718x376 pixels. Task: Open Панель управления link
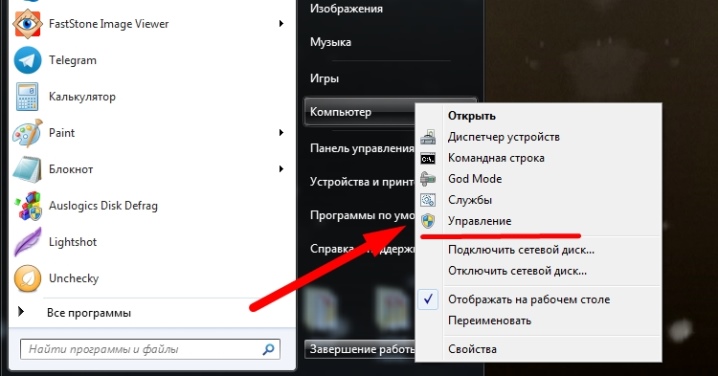(x=362, y=148)
